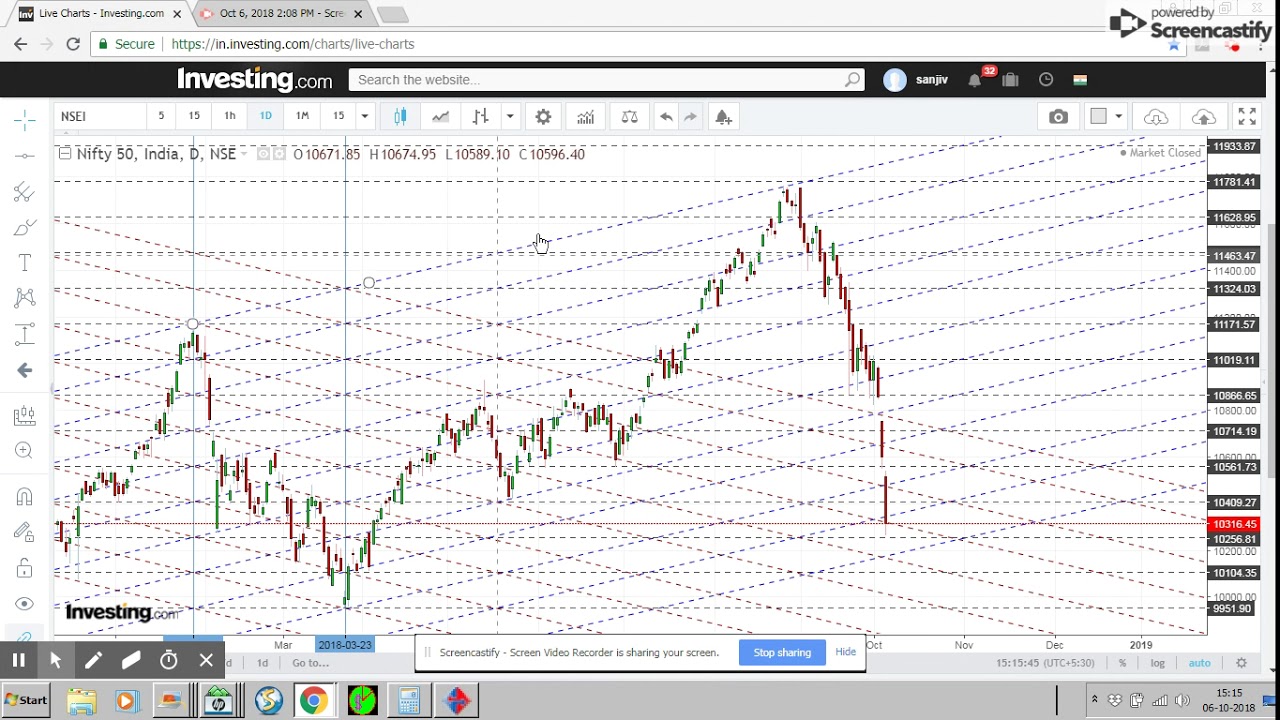Select the brush drawing tool
The height and width of the screenshot is (720, 1280).
pyautogui.click(x=25, y=228)
